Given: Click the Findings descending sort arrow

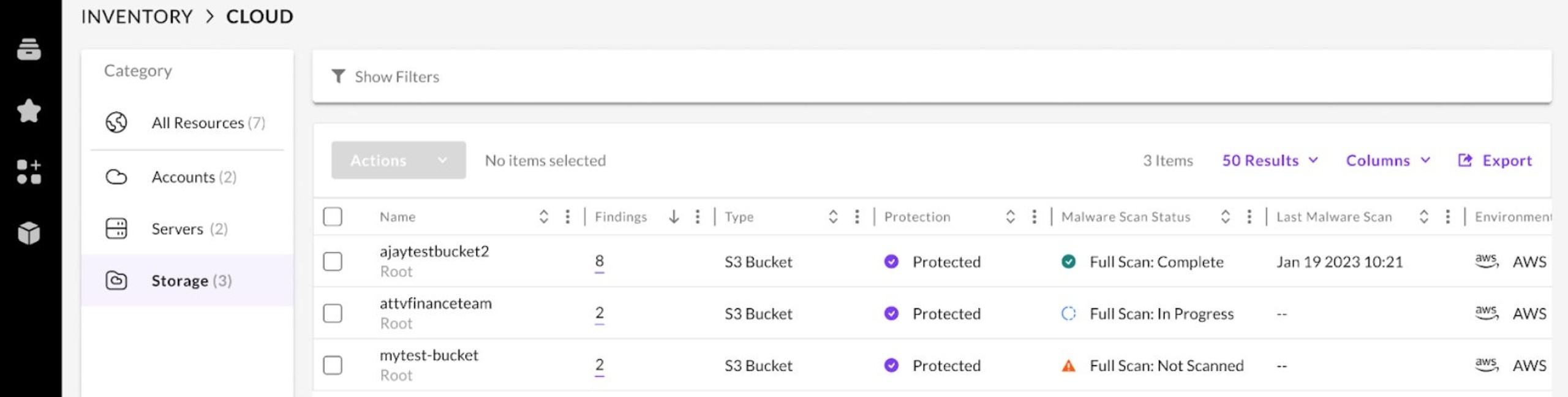Looking at the screenshot, I should click(x=674, y=217).
